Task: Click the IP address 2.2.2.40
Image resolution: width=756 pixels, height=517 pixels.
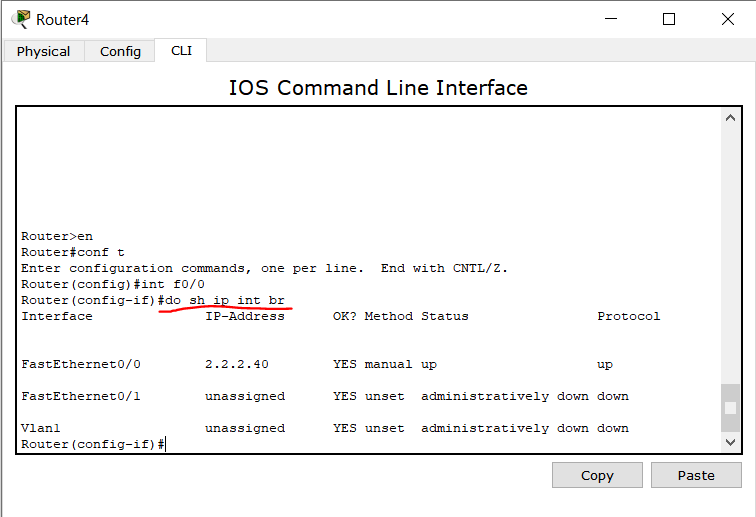Action: click(237, 364)
